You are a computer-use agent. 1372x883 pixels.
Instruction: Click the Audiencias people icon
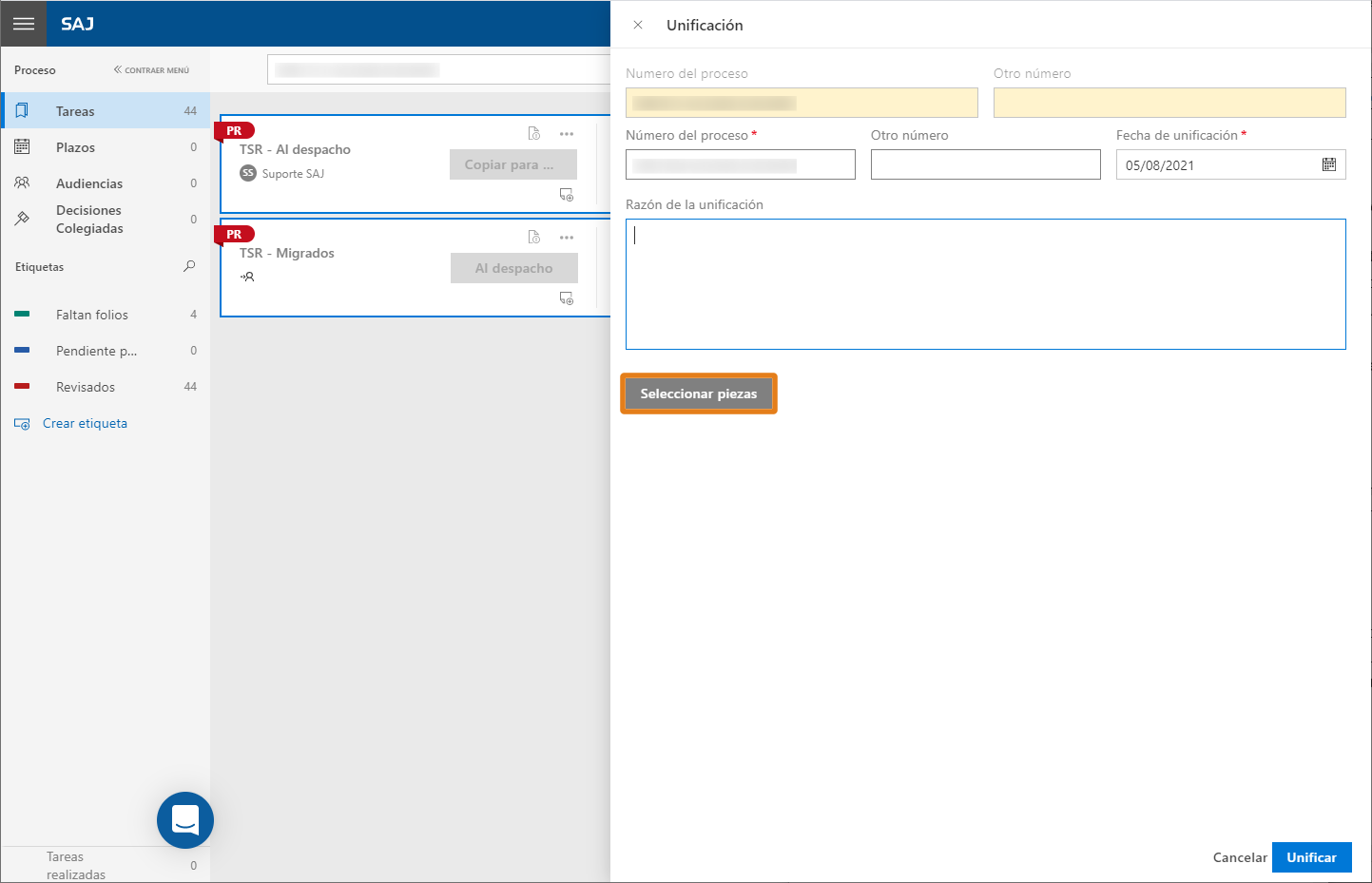coord(22,182)
